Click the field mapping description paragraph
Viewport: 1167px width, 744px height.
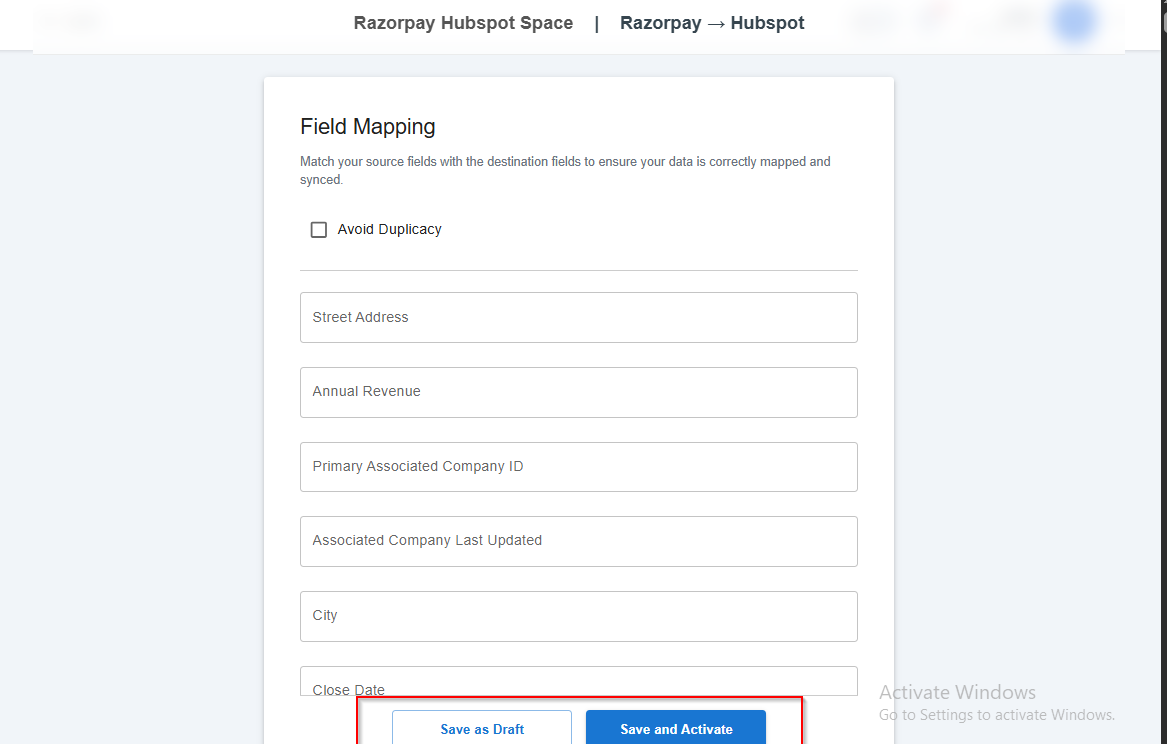pos(565,170)
